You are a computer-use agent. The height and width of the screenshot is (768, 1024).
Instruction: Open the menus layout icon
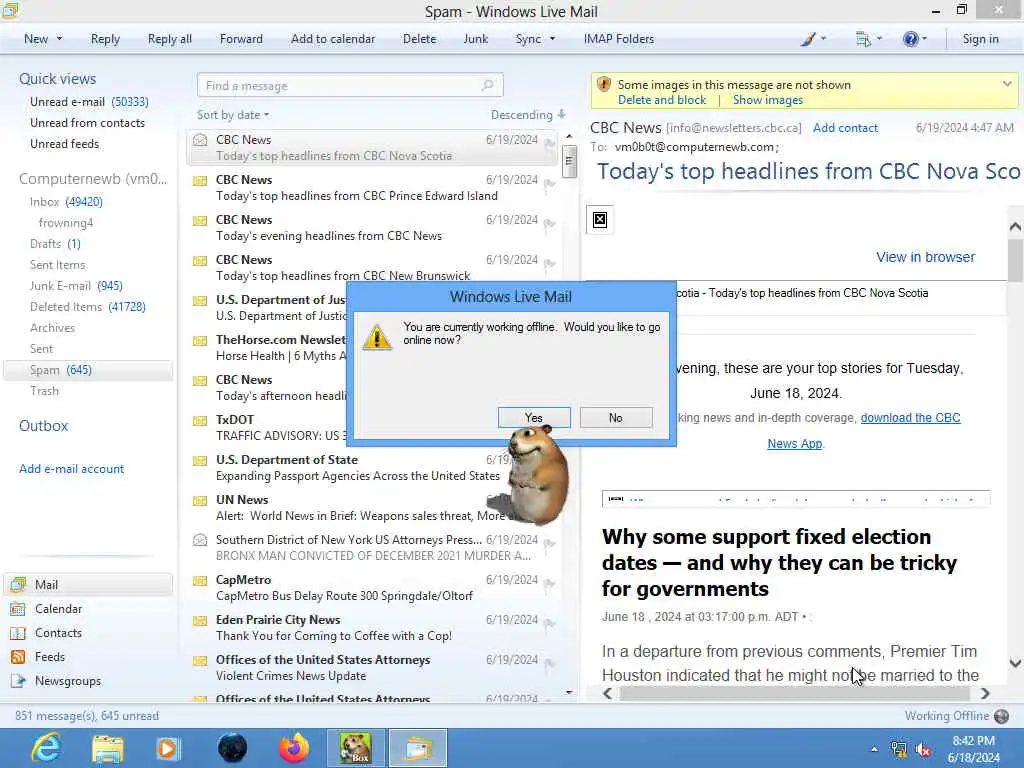click(863, 39)
